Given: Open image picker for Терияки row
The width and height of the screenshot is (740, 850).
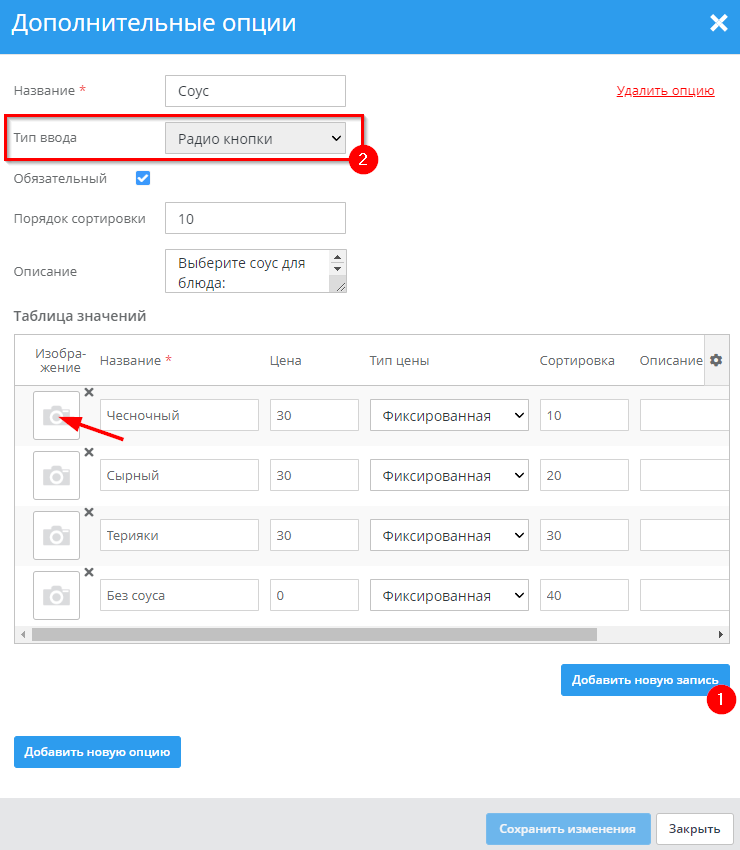Looking at the screenshot, I should pos(57,535).
